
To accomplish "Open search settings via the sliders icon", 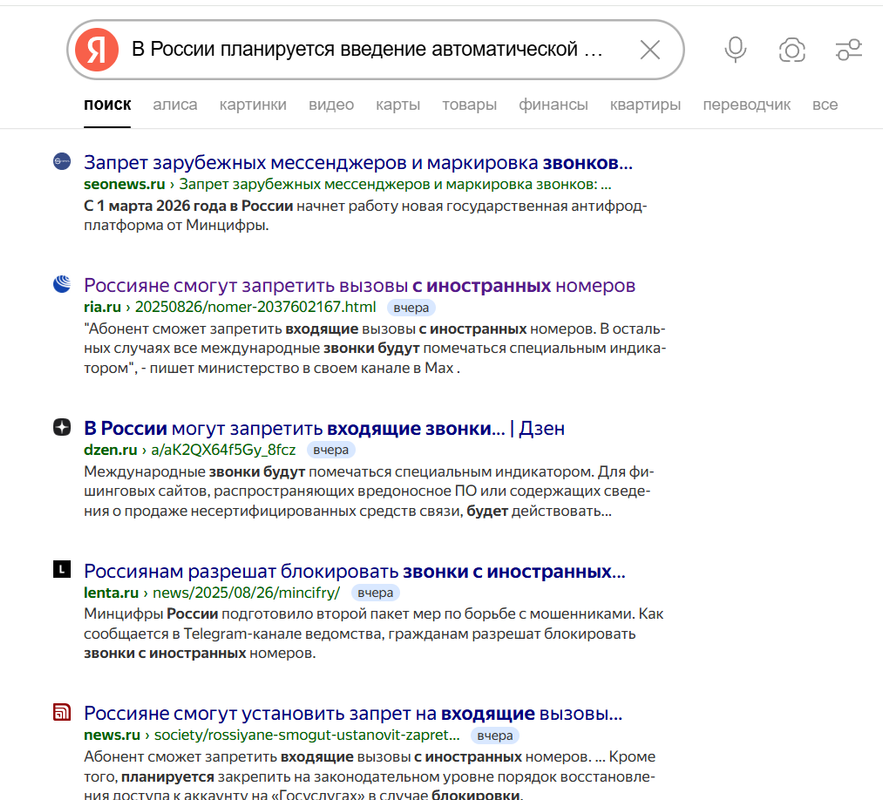I will point(849,50).
